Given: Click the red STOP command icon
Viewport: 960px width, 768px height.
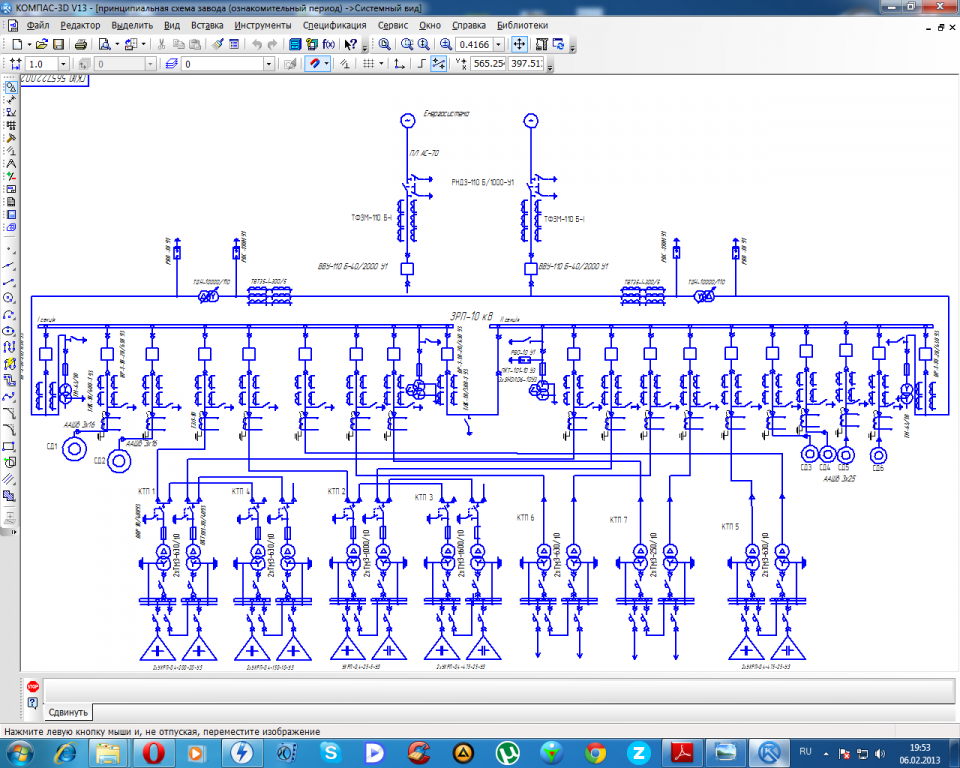Looking at the screenshot, I should pyautogui.click(x=32, y=687).
